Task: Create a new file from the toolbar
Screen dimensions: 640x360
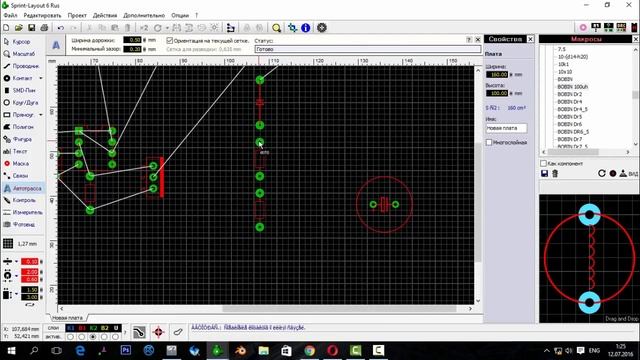Action: pyautogui.click(x=6, y=28)
